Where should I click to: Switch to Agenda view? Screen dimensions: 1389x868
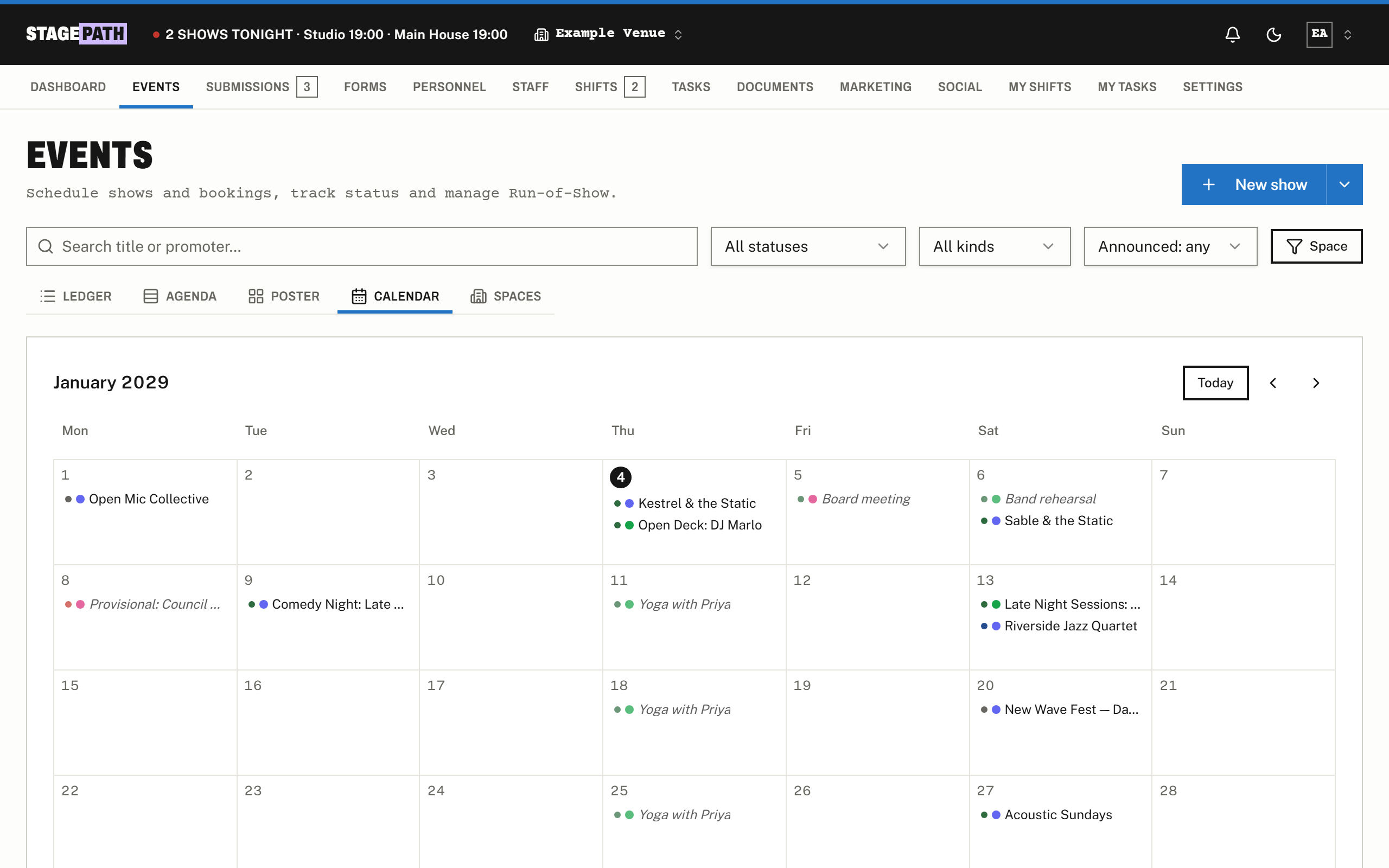pyautogui.click(x=180, y=296)
